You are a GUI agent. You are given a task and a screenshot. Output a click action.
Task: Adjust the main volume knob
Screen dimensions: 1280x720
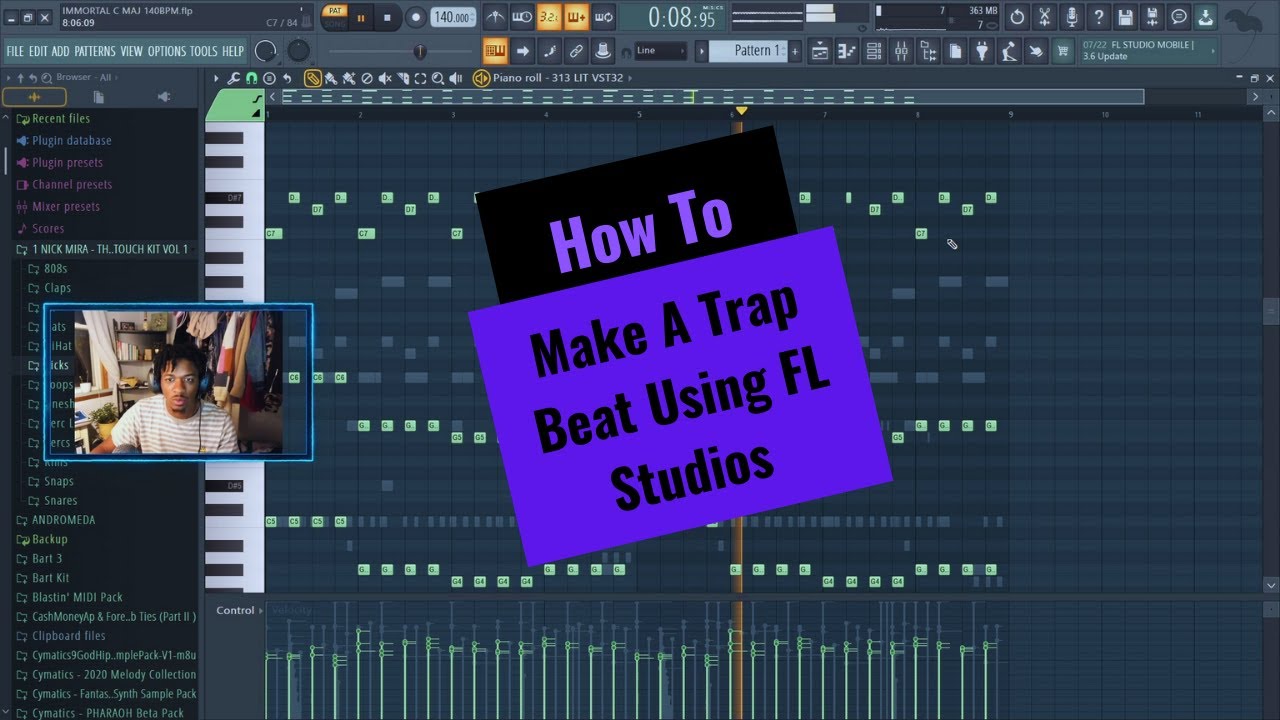[265, 51]
